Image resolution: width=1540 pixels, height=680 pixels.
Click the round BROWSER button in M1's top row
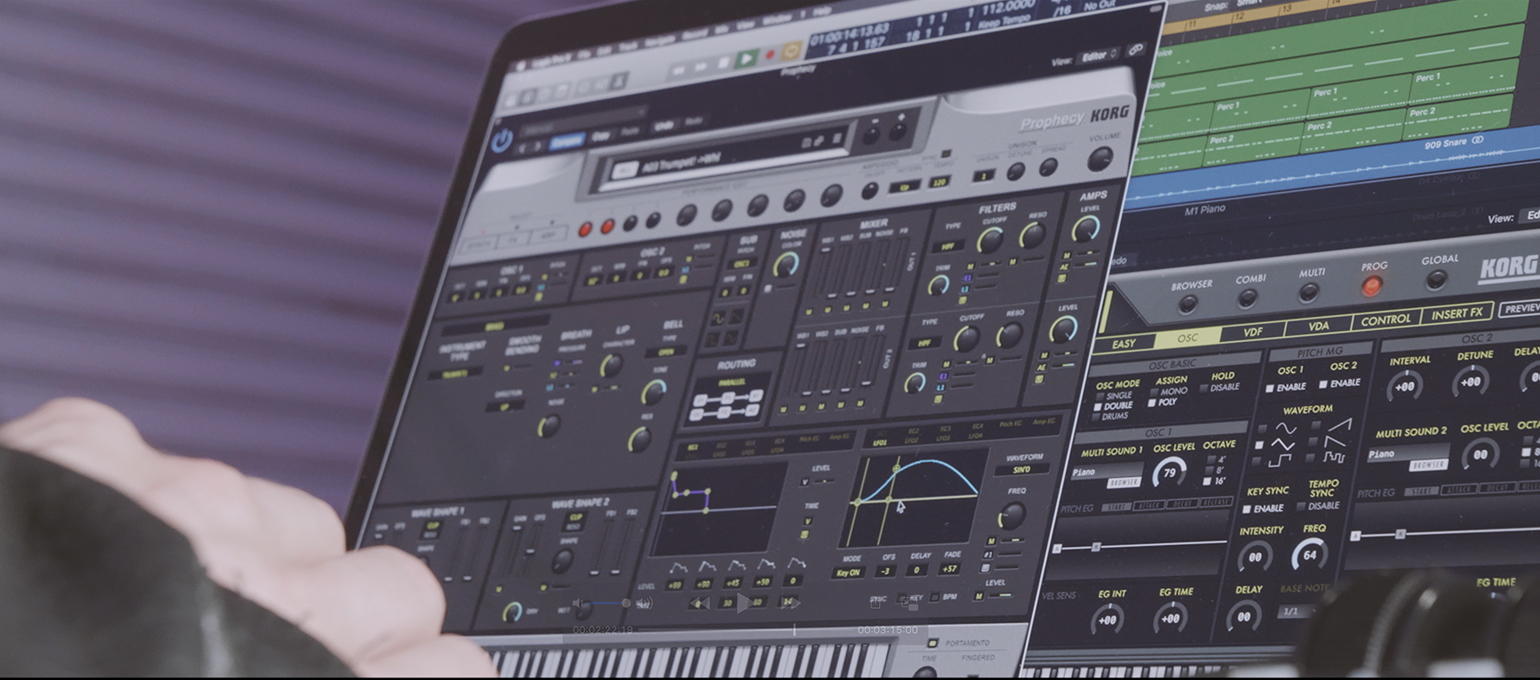pyautogui.click(x=1188, y=304)
